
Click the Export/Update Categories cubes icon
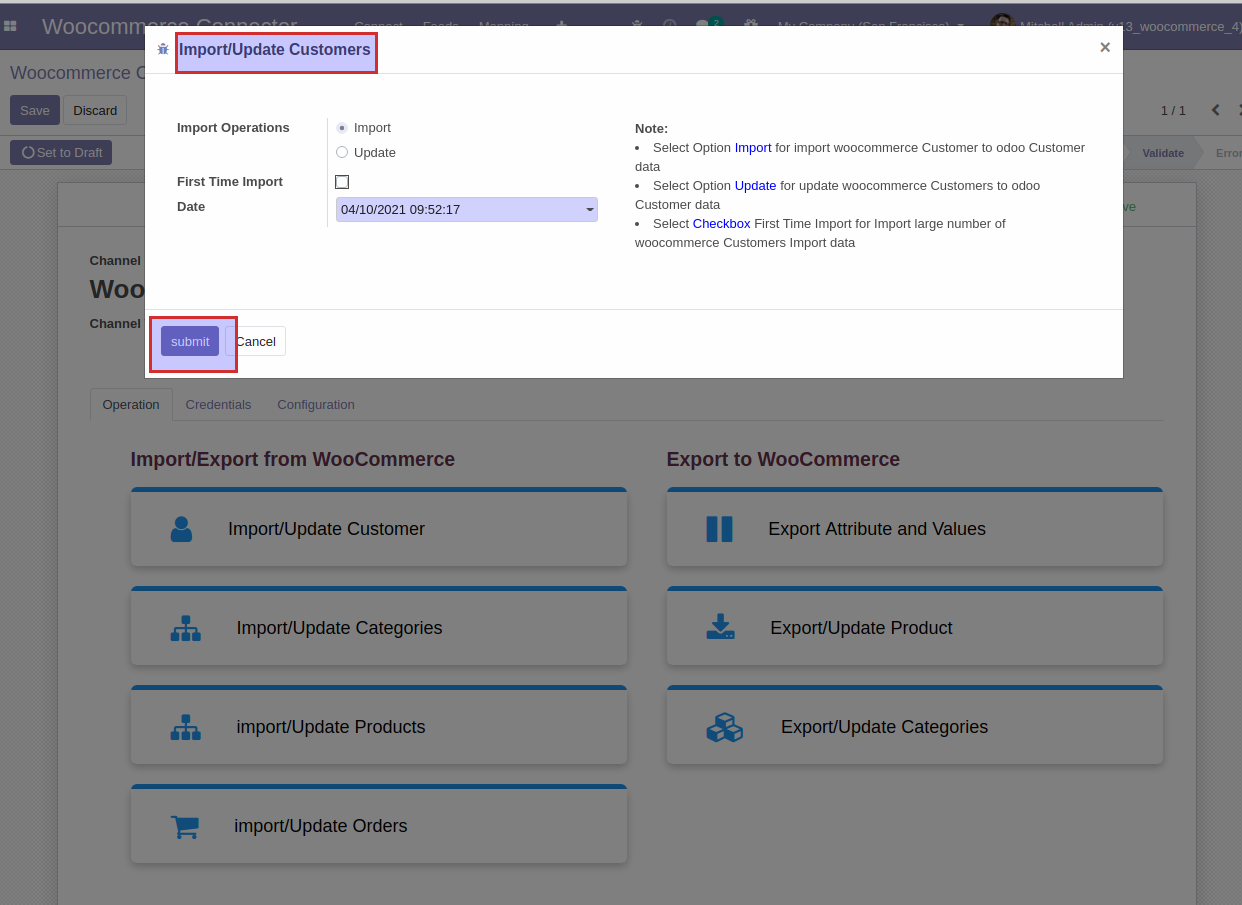724,727
